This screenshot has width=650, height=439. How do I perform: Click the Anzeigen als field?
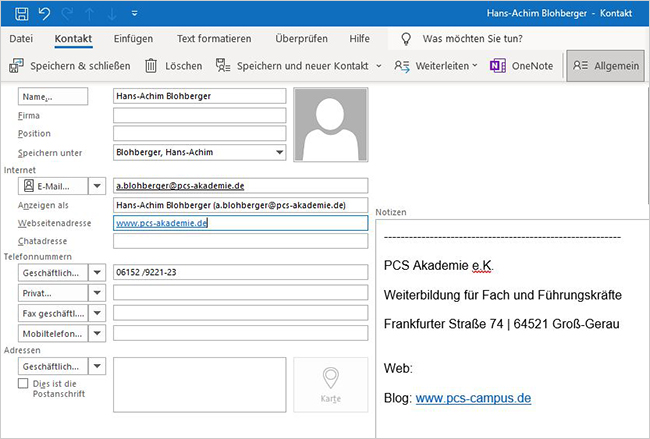(240, 205)
